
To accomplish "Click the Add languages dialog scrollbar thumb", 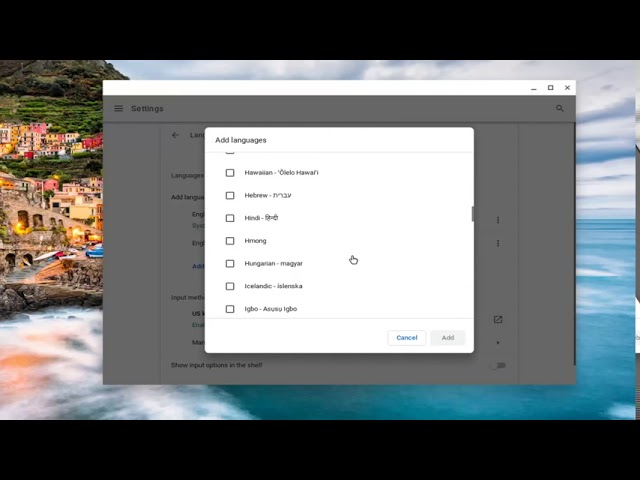I will tap(473, 214).
